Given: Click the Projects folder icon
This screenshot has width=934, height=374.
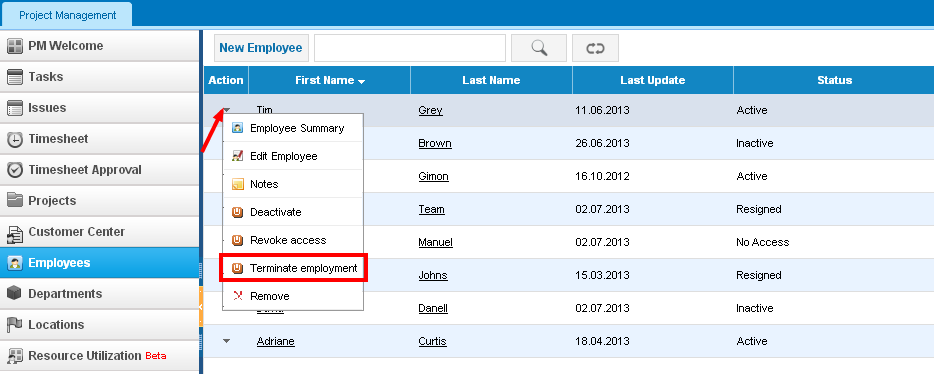Looking at the screenshot, I should 15,201.
